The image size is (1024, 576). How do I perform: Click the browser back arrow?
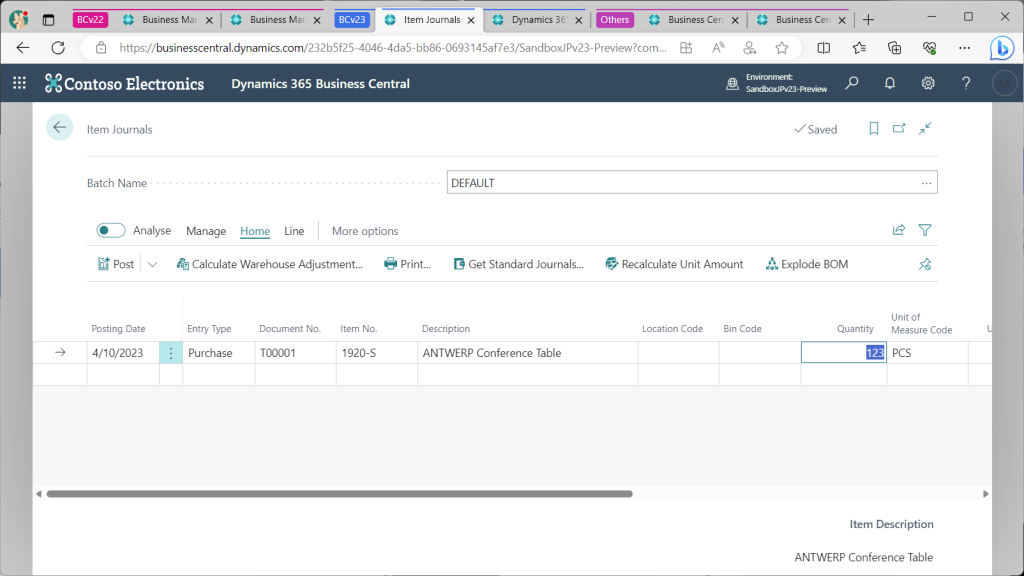[x=23, y=48]
